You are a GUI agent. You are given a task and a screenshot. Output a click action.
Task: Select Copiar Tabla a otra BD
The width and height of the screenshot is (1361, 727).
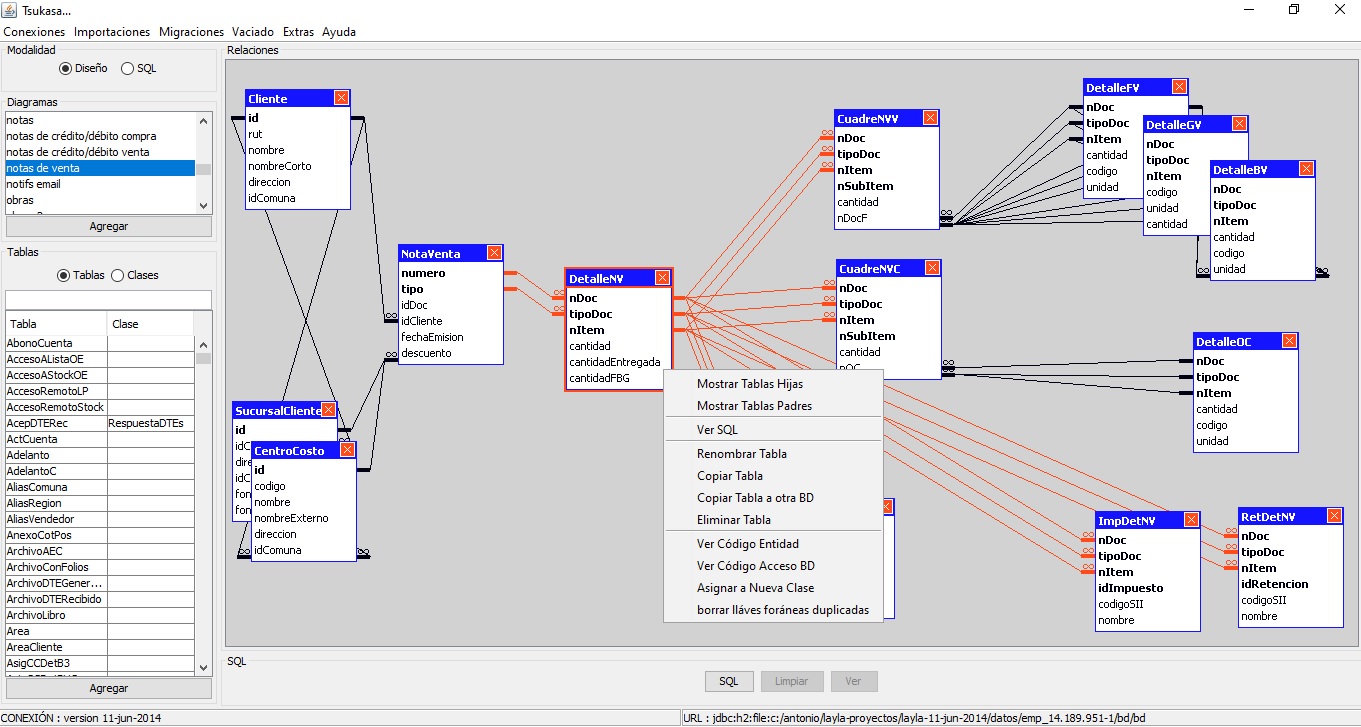pyautogui.click(x=773, y=498)
